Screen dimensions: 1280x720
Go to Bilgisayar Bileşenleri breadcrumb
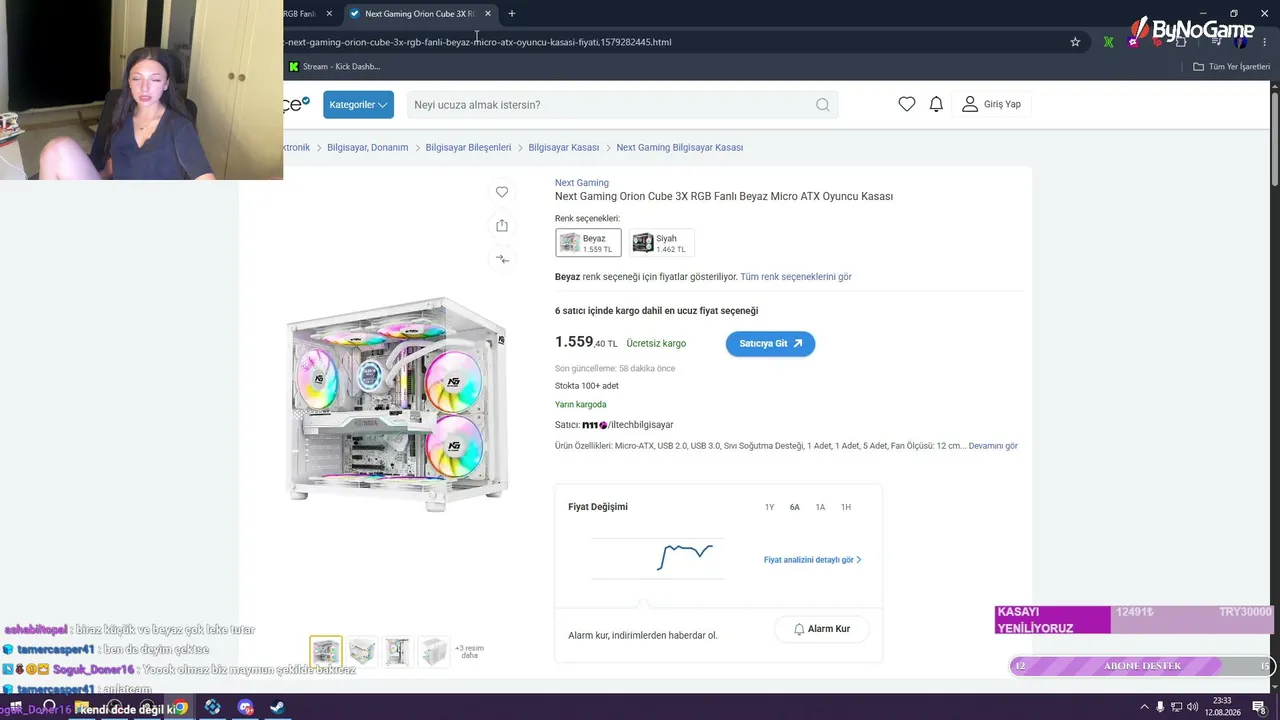[468, 147]
